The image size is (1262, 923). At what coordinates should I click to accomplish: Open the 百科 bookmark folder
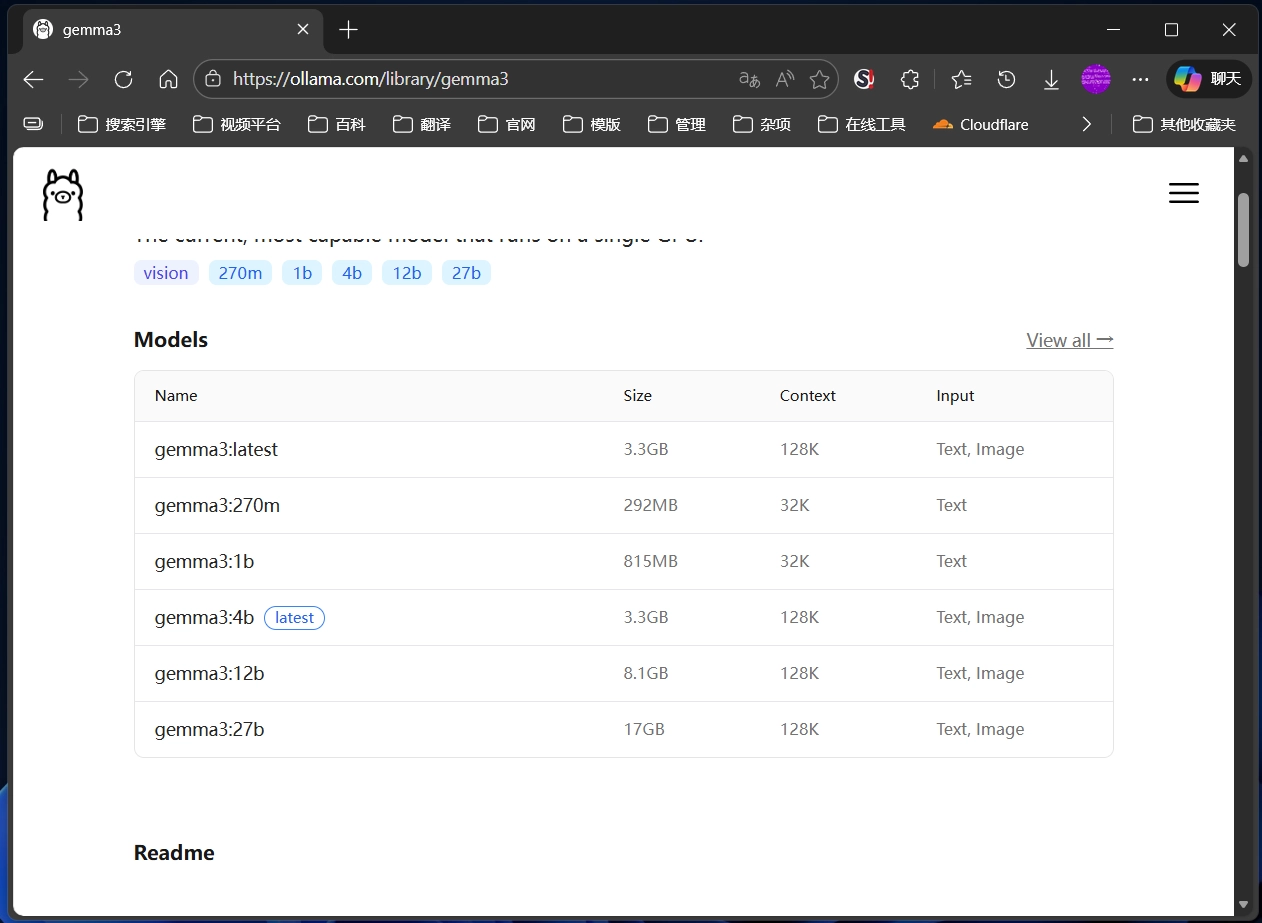[337, 124]
